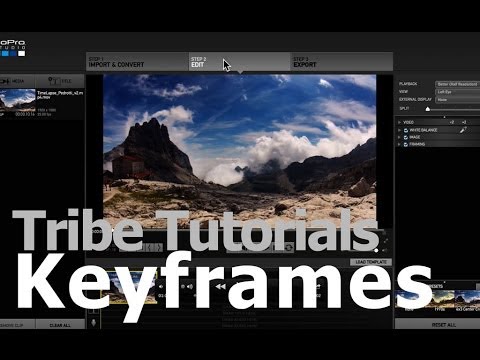The image size is (480, 360).
Task: Expand the Video section
Action: [x=399, y=122]
